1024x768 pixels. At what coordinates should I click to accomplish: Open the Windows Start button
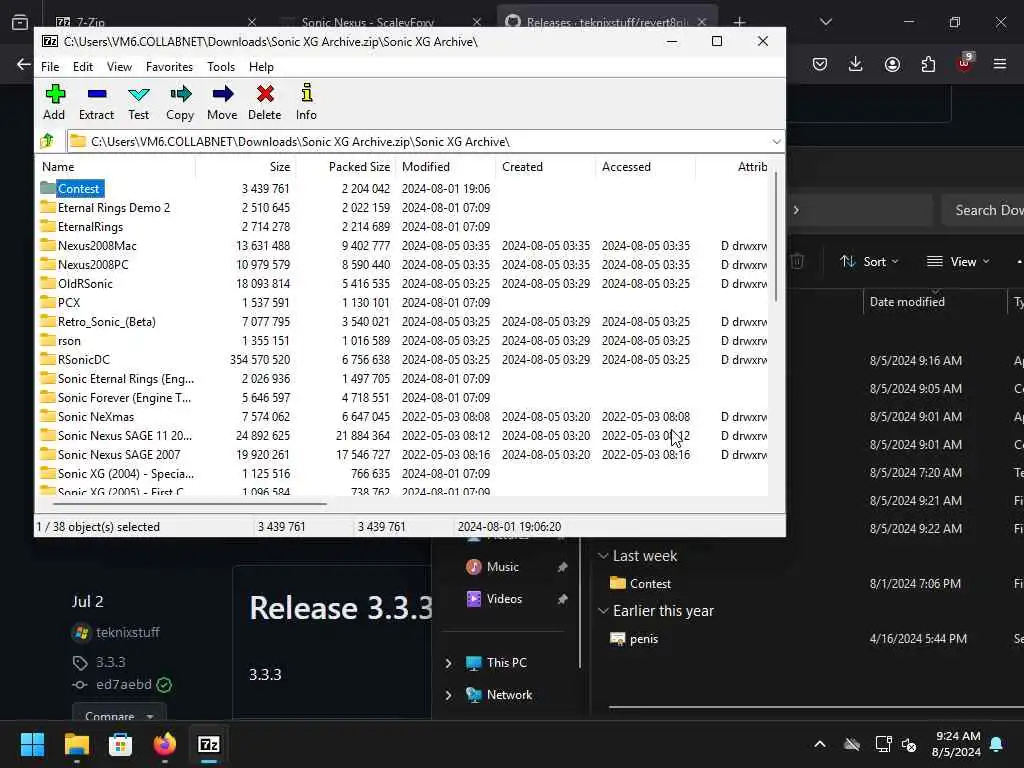pyautogui.click(x=32, y=744)
